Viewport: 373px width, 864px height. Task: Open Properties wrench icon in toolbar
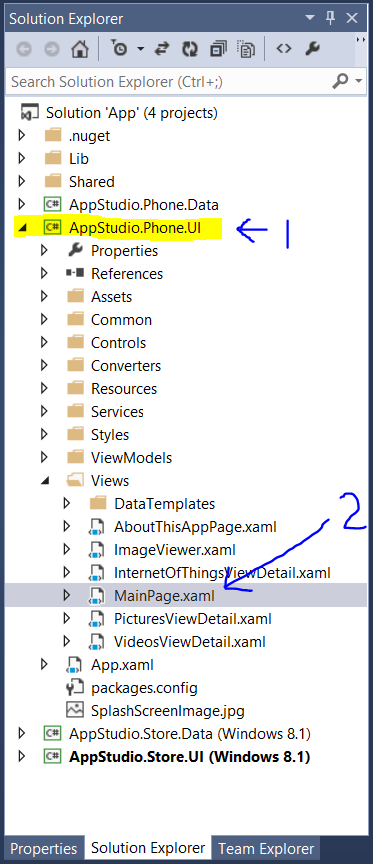click(312, 49)
